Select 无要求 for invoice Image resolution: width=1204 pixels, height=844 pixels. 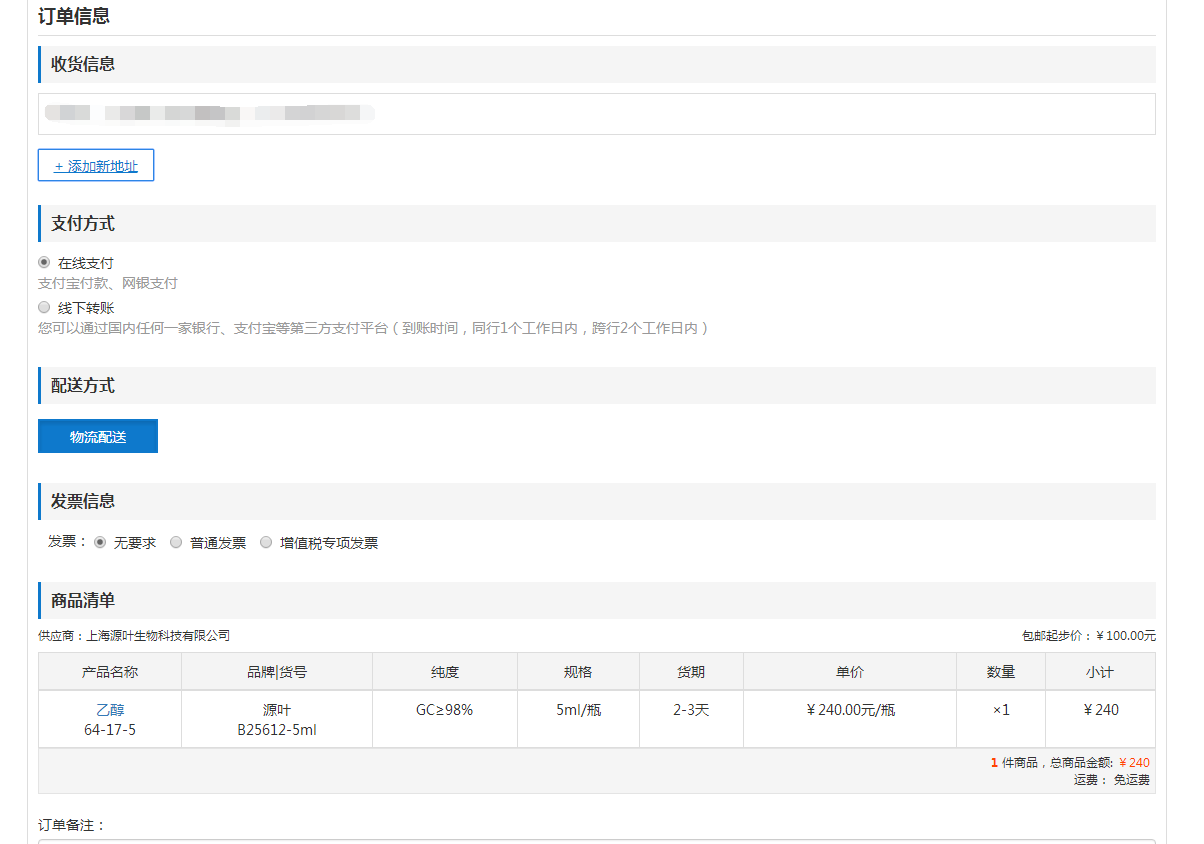tap(100, 543)
